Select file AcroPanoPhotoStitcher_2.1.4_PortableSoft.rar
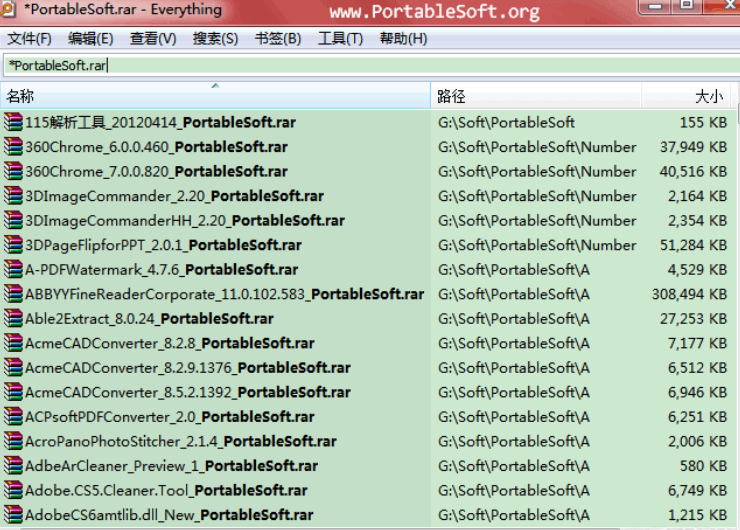740x530 pixels. [x=181, y=441]
